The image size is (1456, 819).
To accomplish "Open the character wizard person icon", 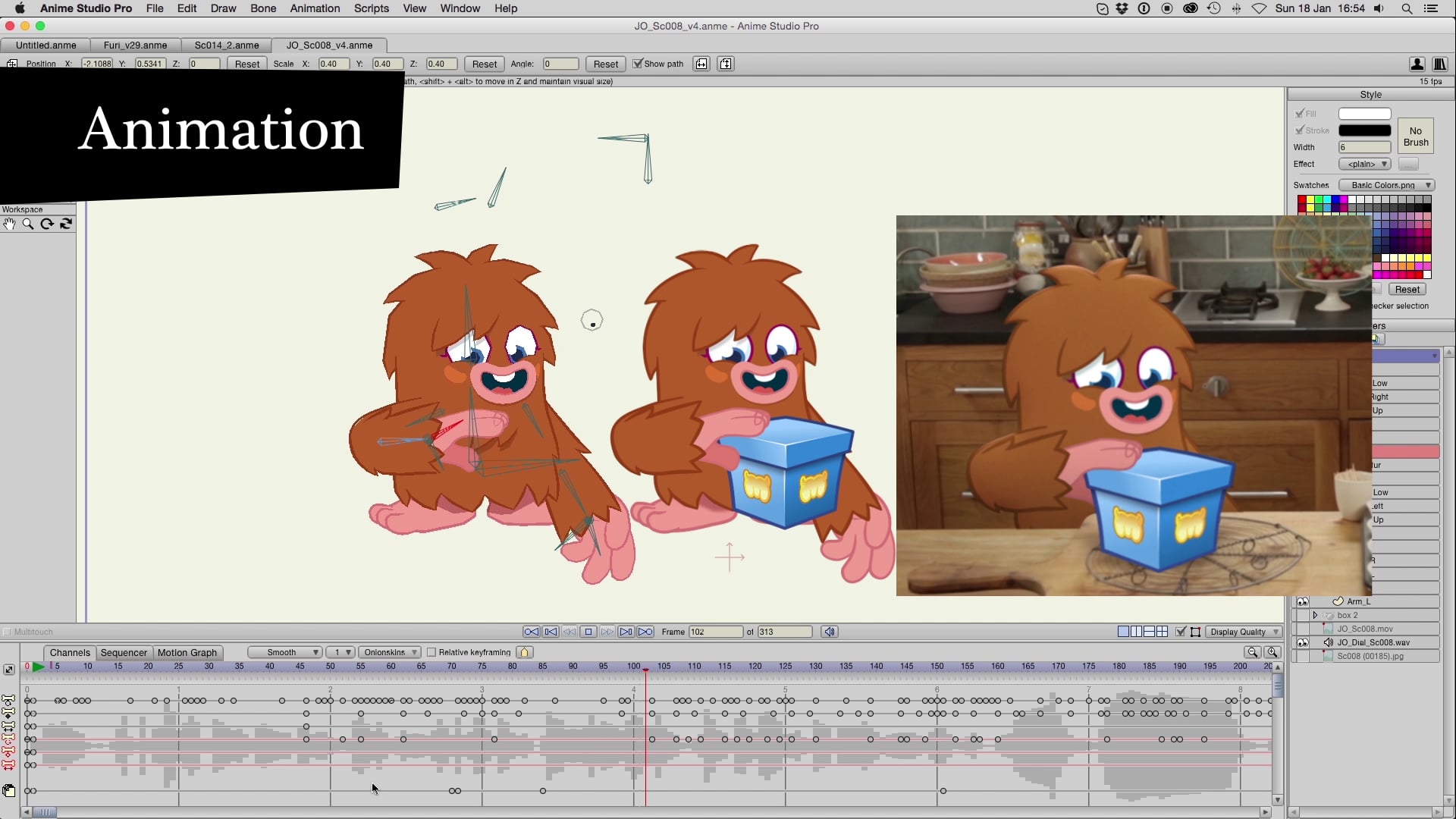I will [x=1417, y=64].
